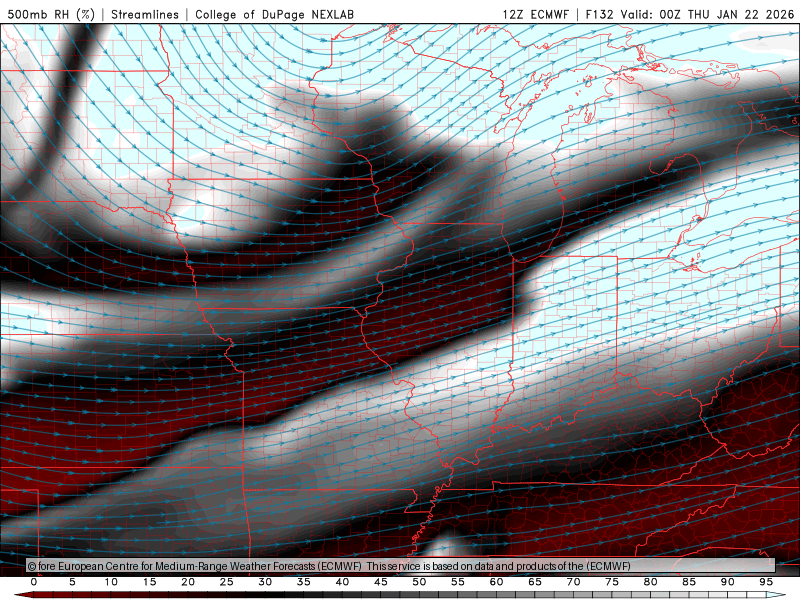Screen dimensions: 800x600
Task: Click the "0" colorbar scale label
Action: [34, 582]
